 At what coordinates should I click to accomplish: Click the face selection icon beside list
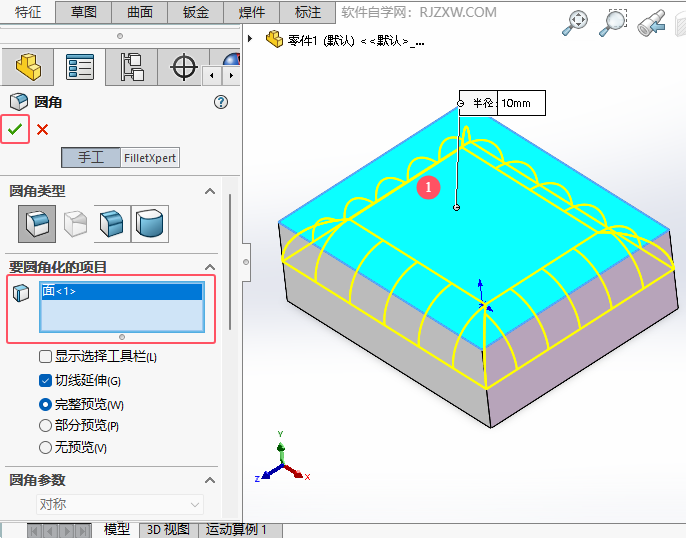[x=21, y=293]
